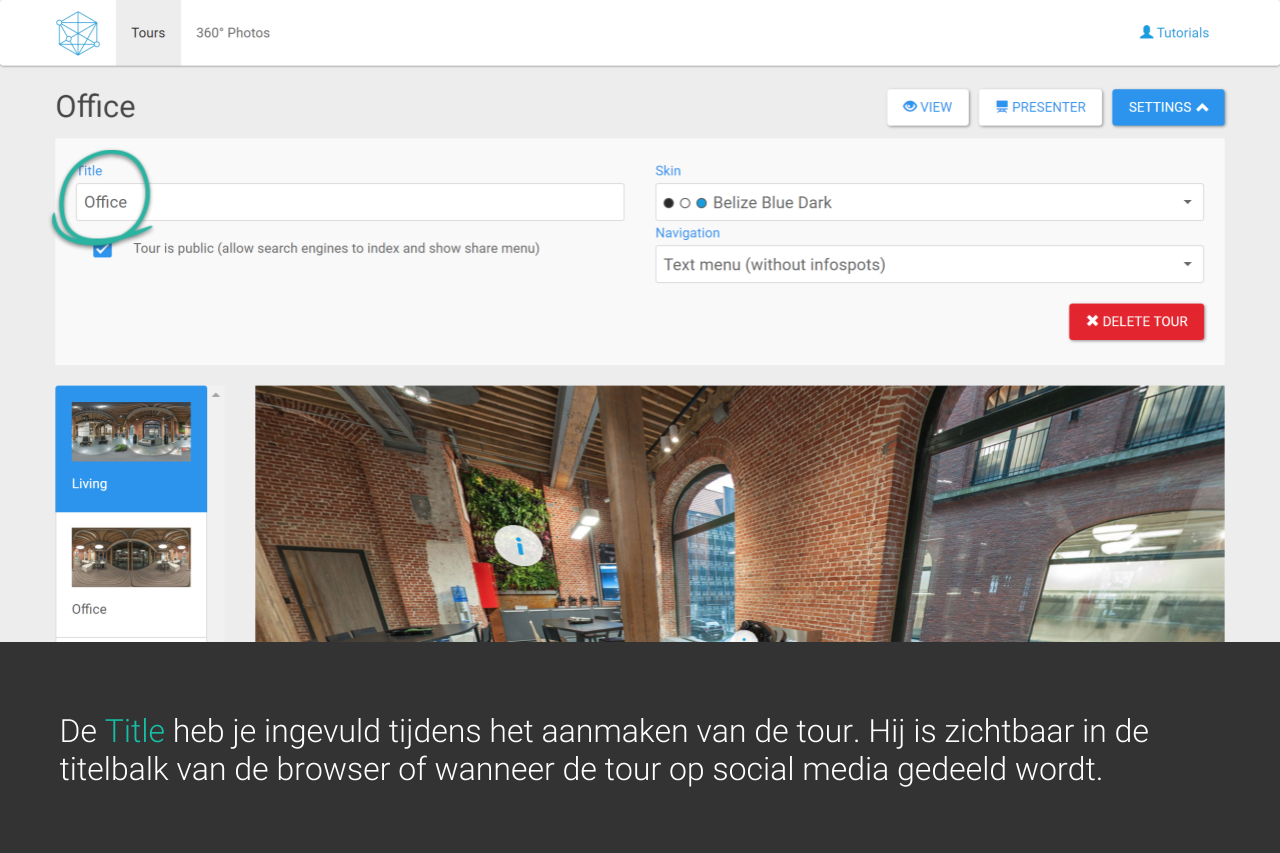Click into the Title input field
This screenshot has height=853, width=1280.
point(350,202)
